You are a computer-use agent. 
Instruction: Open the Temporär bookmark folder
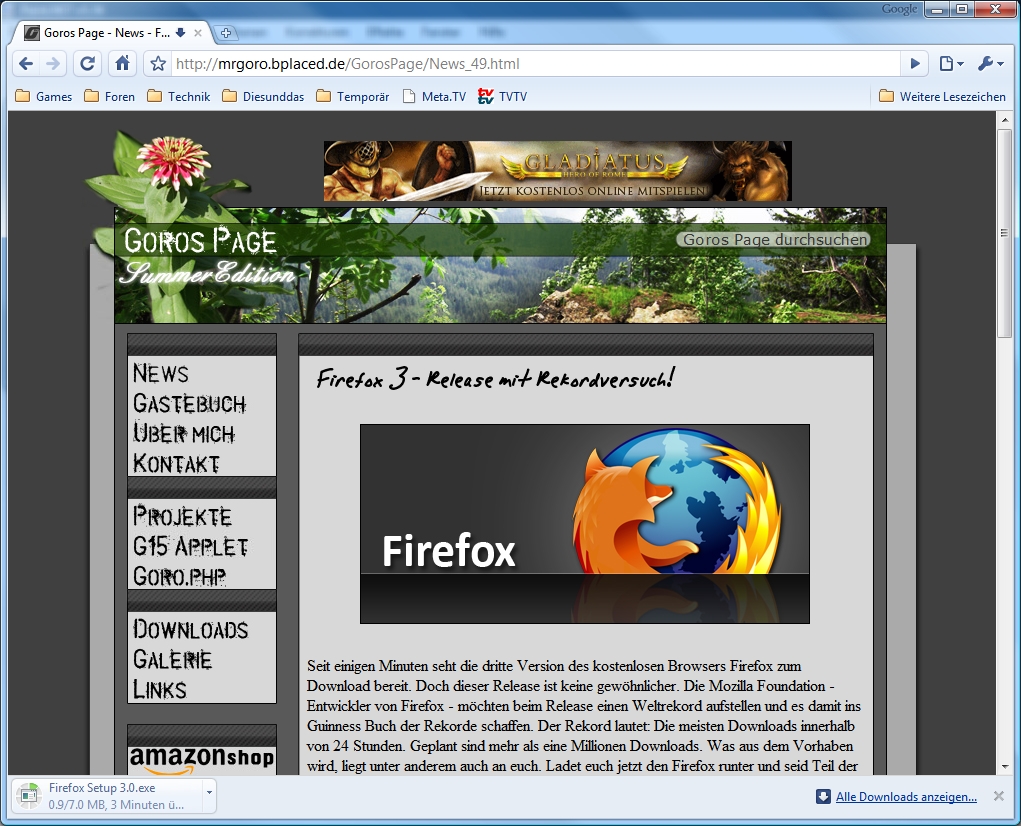click(x=352, y=97)
